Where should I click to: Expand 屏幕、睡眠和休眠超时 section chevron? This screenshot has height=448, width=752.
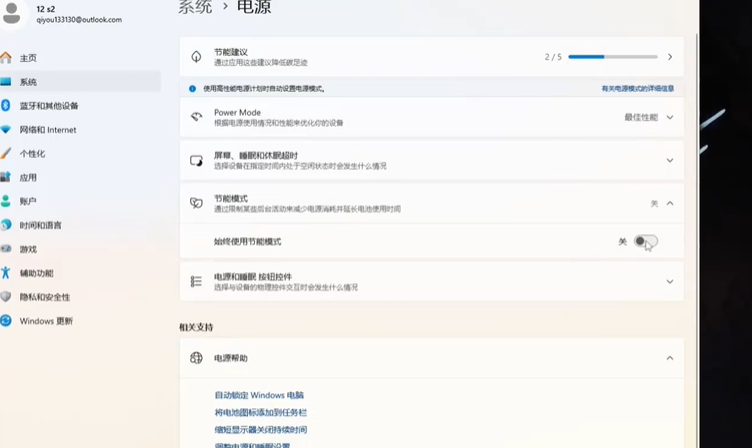[x=670, y=160]
